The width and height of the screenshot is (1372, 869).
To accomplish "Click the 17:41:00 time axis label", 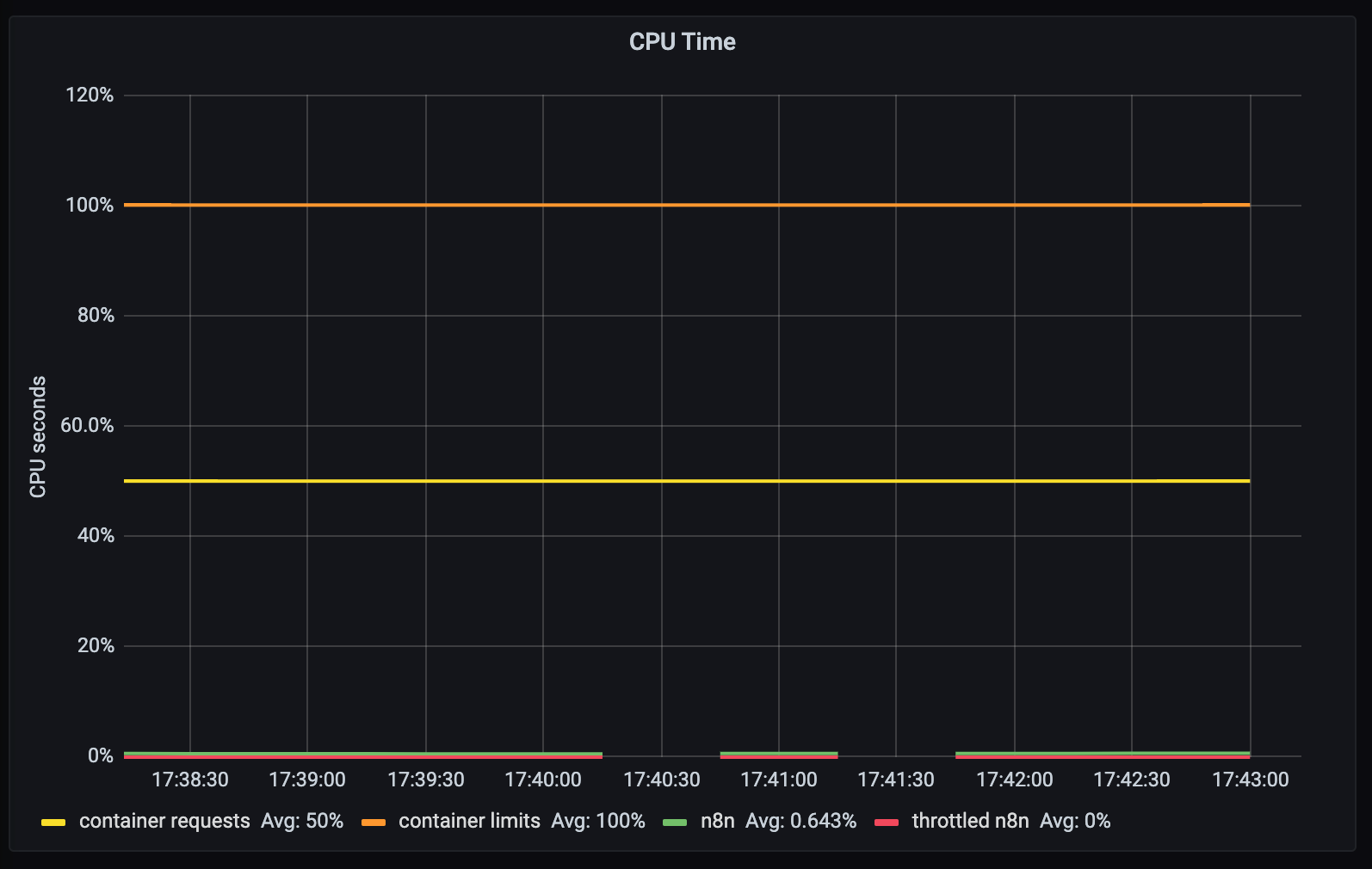I will tap(779, 780).
